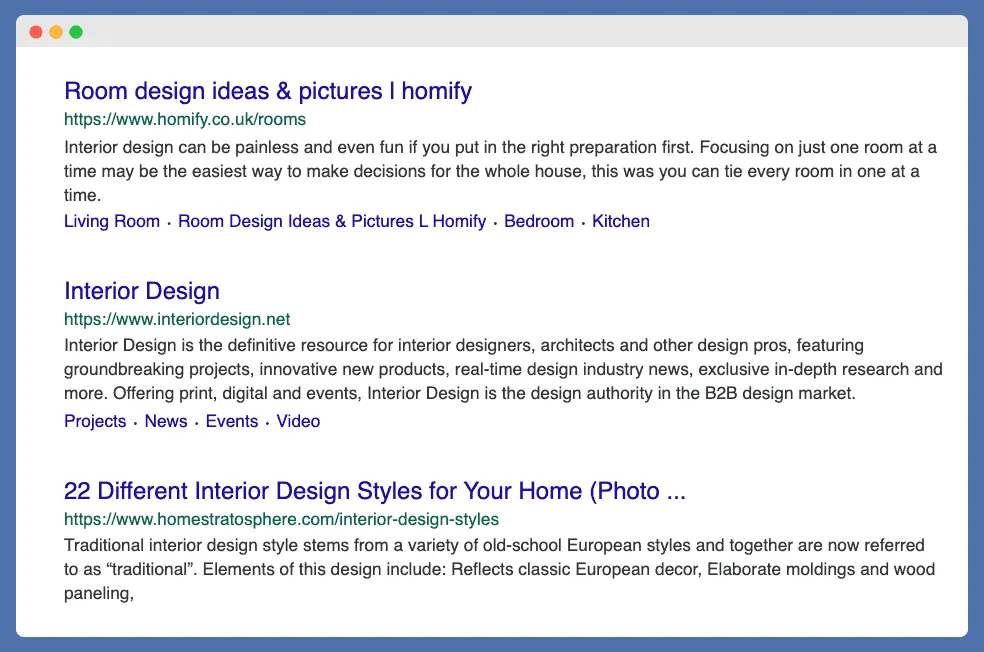Click the yellow minimize window button
984x652 pixels.
pos(55,31)
